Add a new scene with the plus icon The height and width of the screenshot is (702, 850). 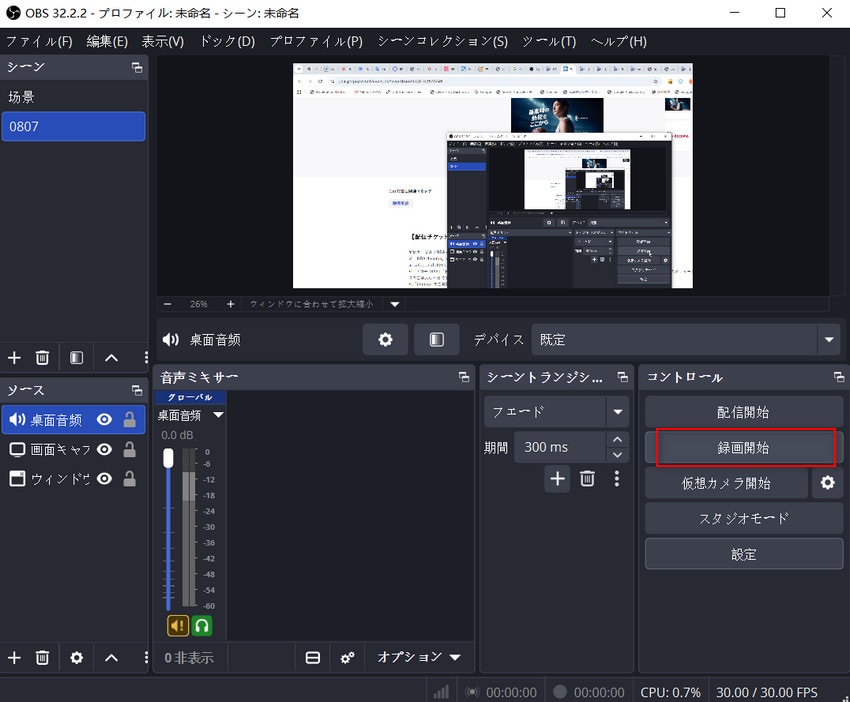(14, 358)
